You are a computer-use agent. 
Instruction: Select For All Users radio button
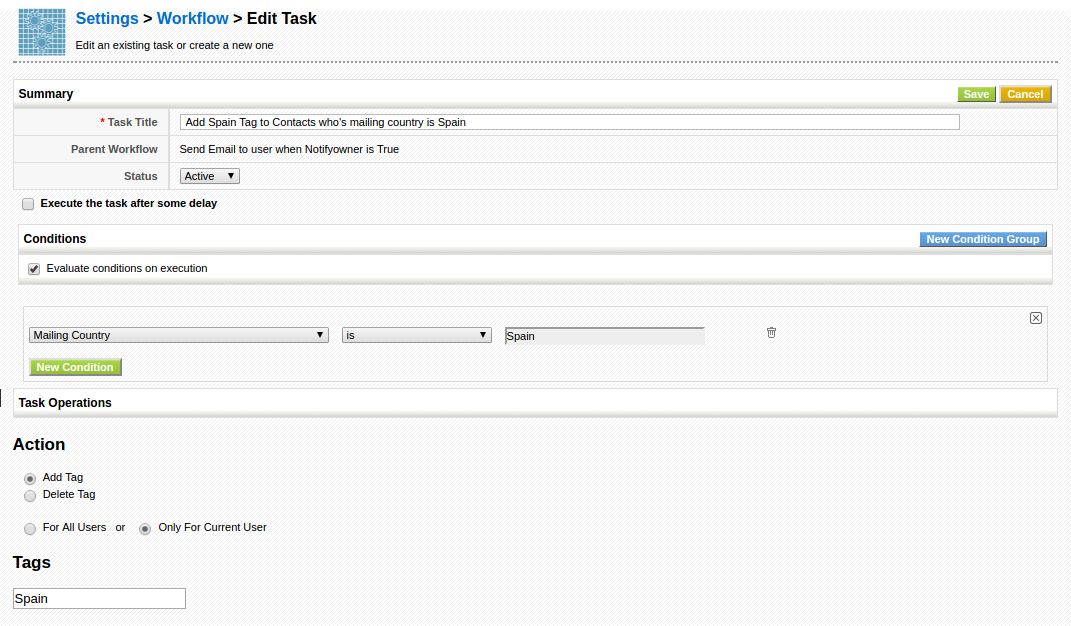30,529
